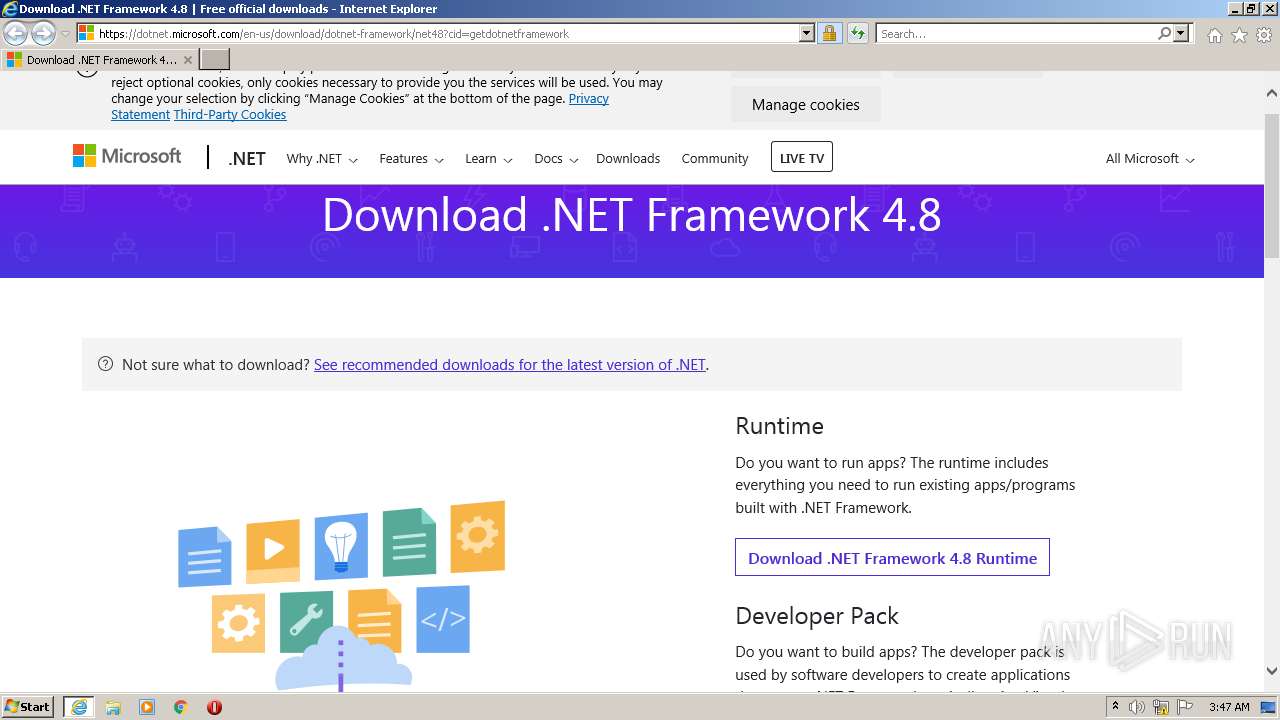
Task: Click the Microsoft logo
Action: tap(127, 156)
